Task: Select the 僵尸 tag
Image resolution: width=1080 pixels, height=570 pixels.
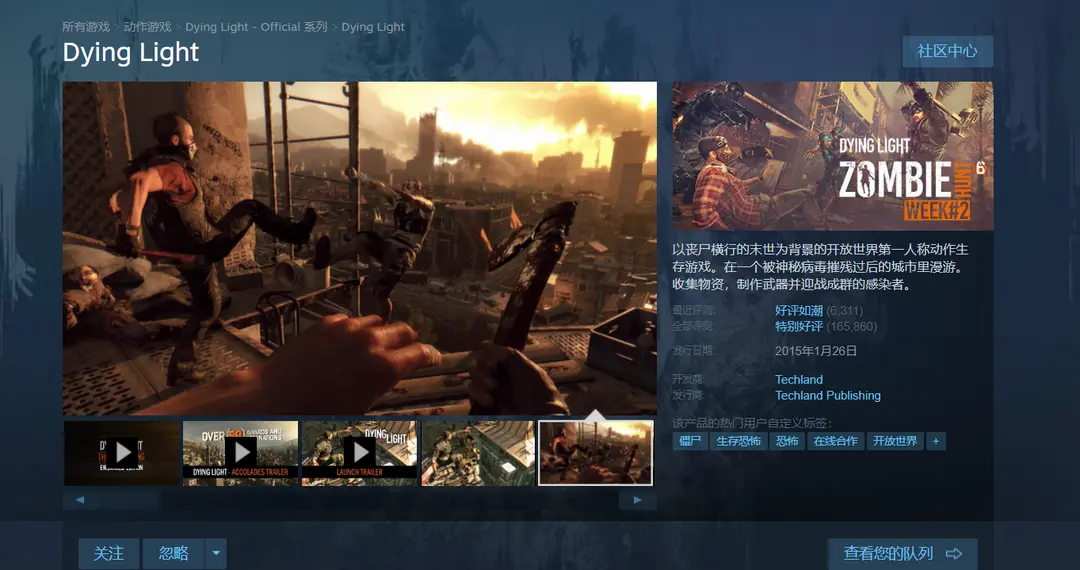Action: [x=690, y=441]
